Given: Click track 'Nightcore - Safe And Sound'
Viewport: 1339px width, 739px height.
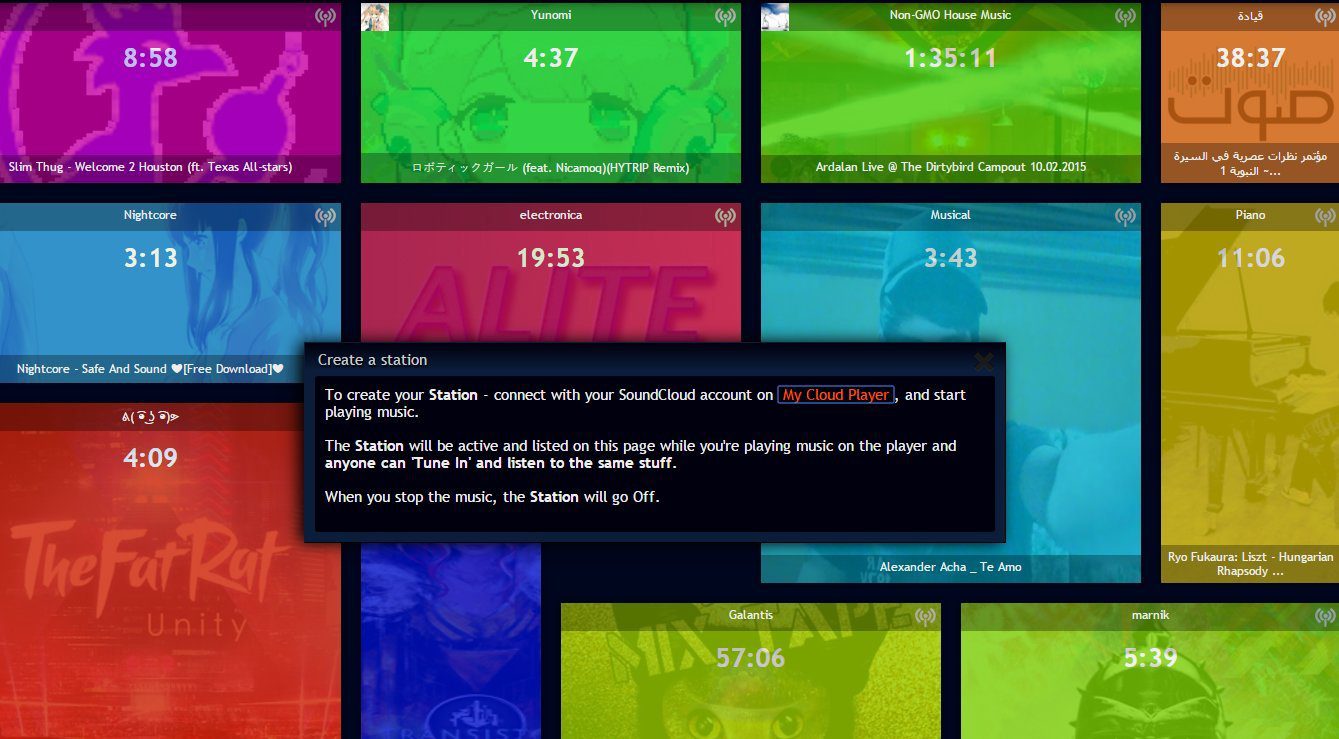Looking at the screenshot, I should point(150,369).
